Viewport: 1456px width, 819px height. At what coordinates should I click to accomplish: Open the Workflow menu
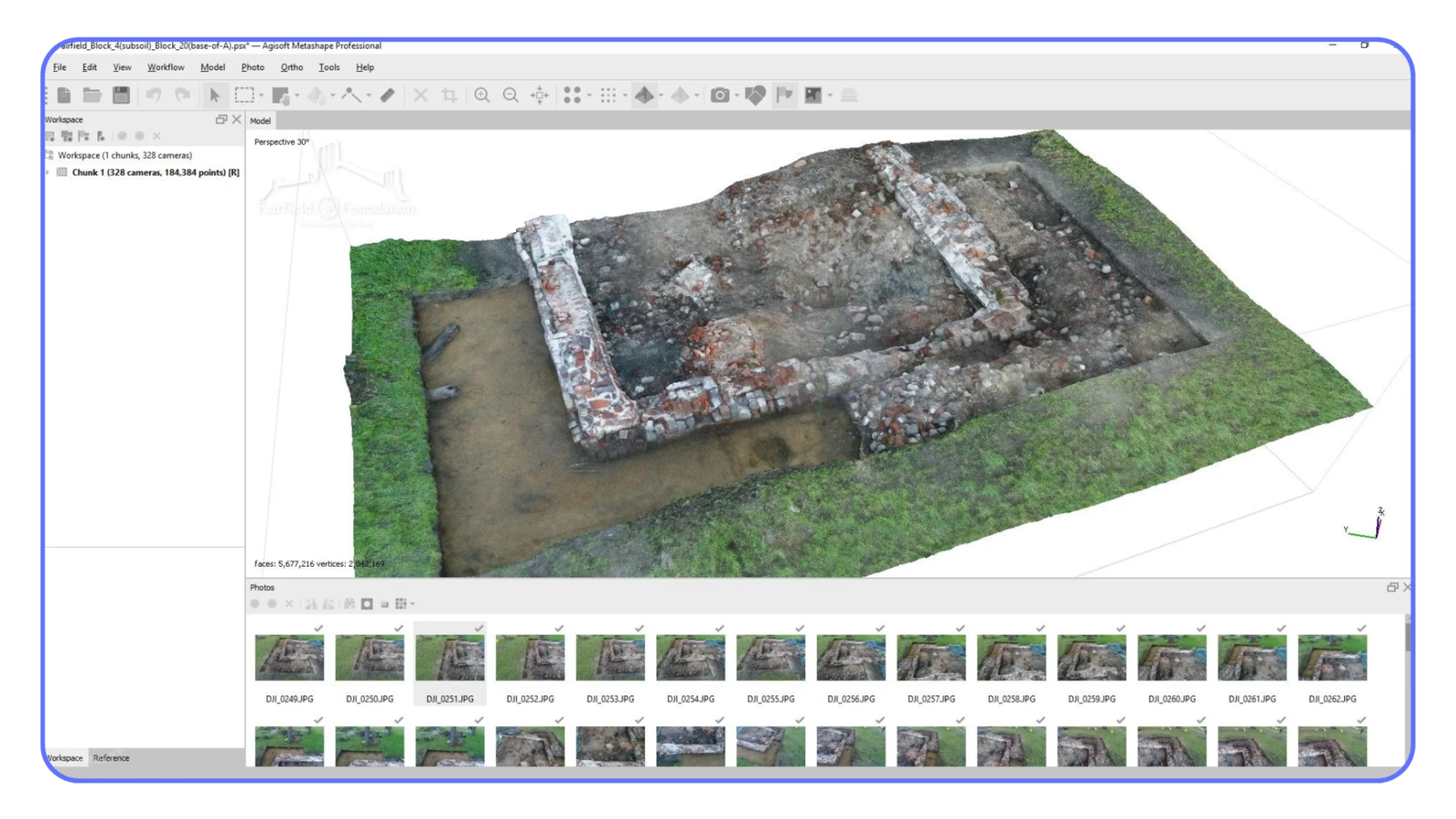click(166, 67)
